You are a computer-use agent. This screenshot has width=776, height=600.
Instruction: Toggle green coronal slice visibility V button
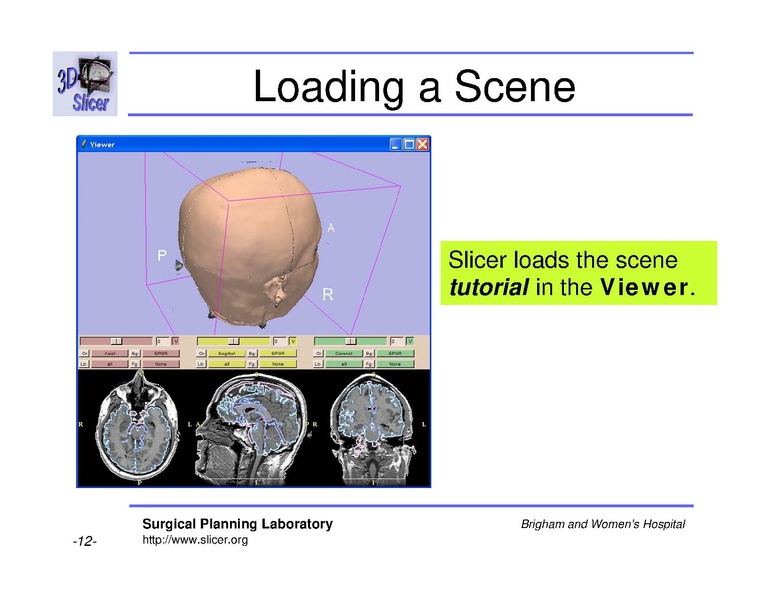pos(410,341)
